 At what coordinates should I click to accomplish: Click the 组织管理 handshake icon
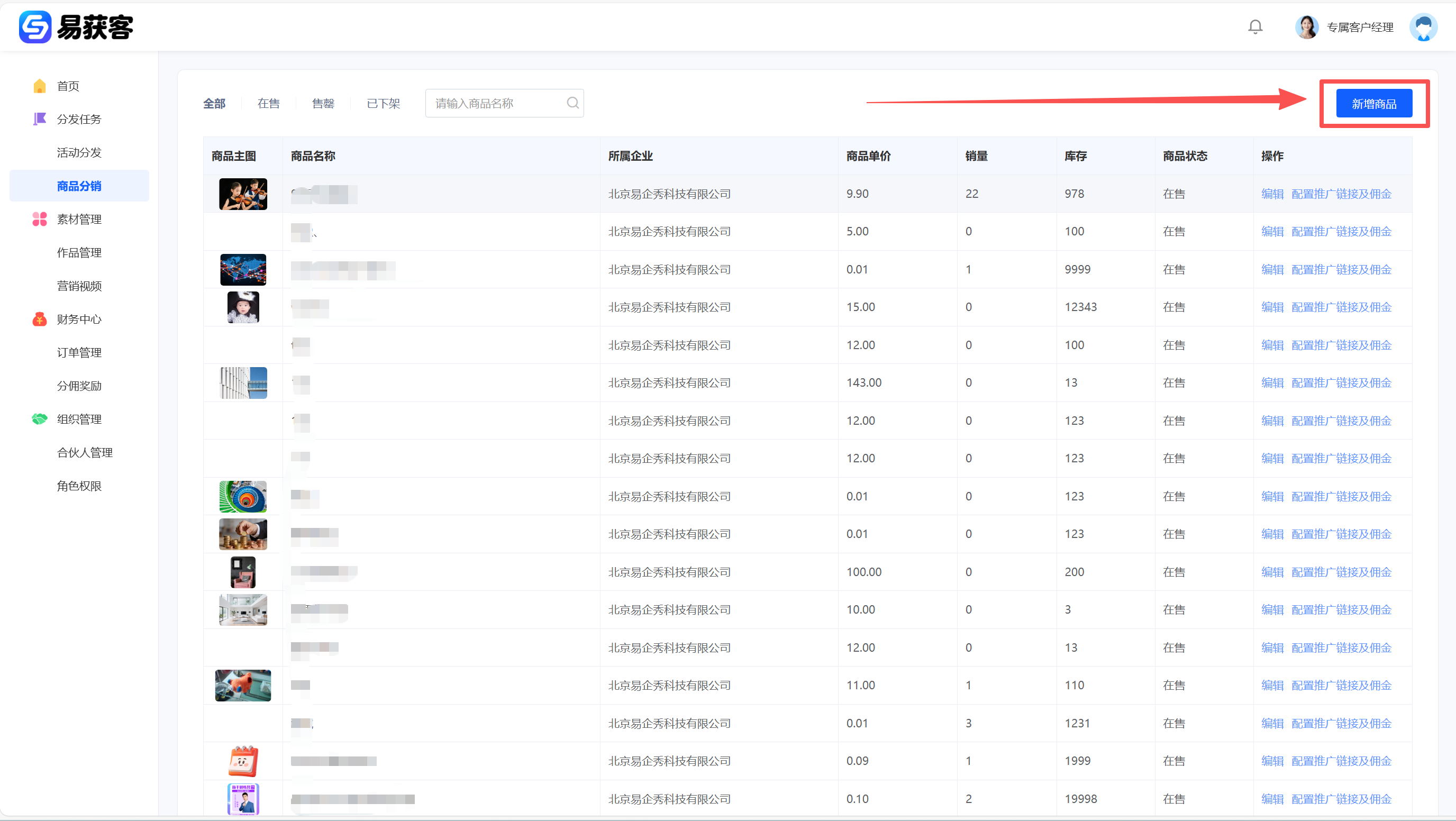(40, 419)
